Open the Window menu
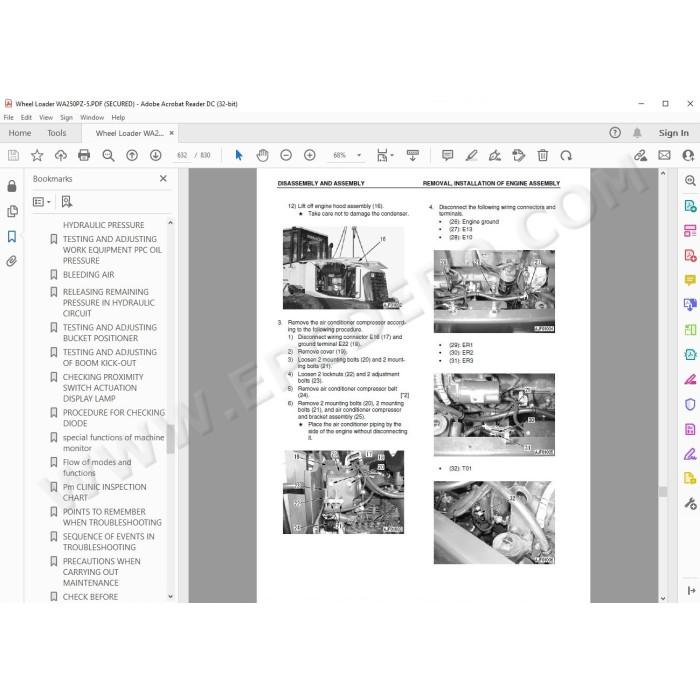 coord(92,117)
